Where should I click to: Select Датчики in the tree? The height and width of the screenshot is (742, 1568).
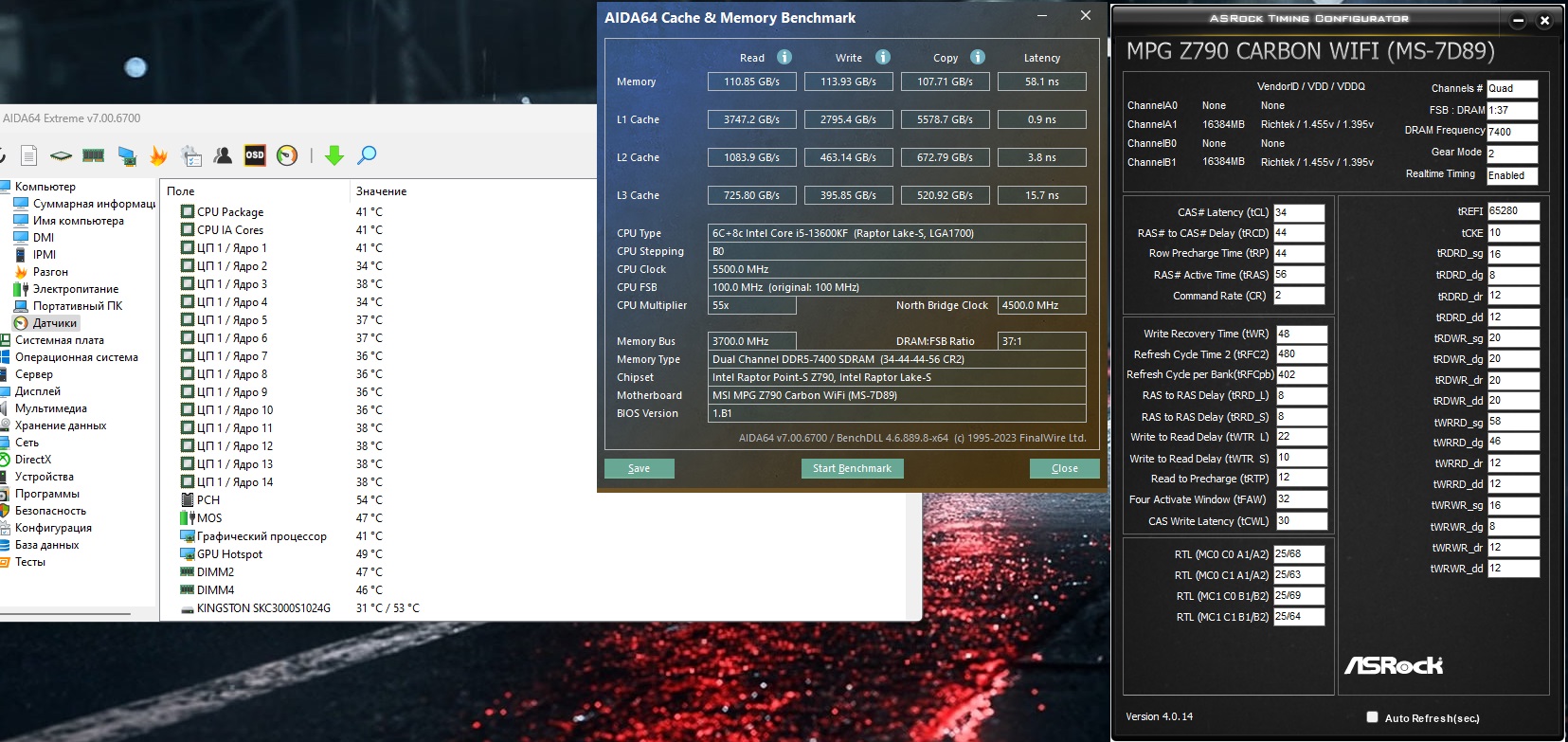click(54, 323)
